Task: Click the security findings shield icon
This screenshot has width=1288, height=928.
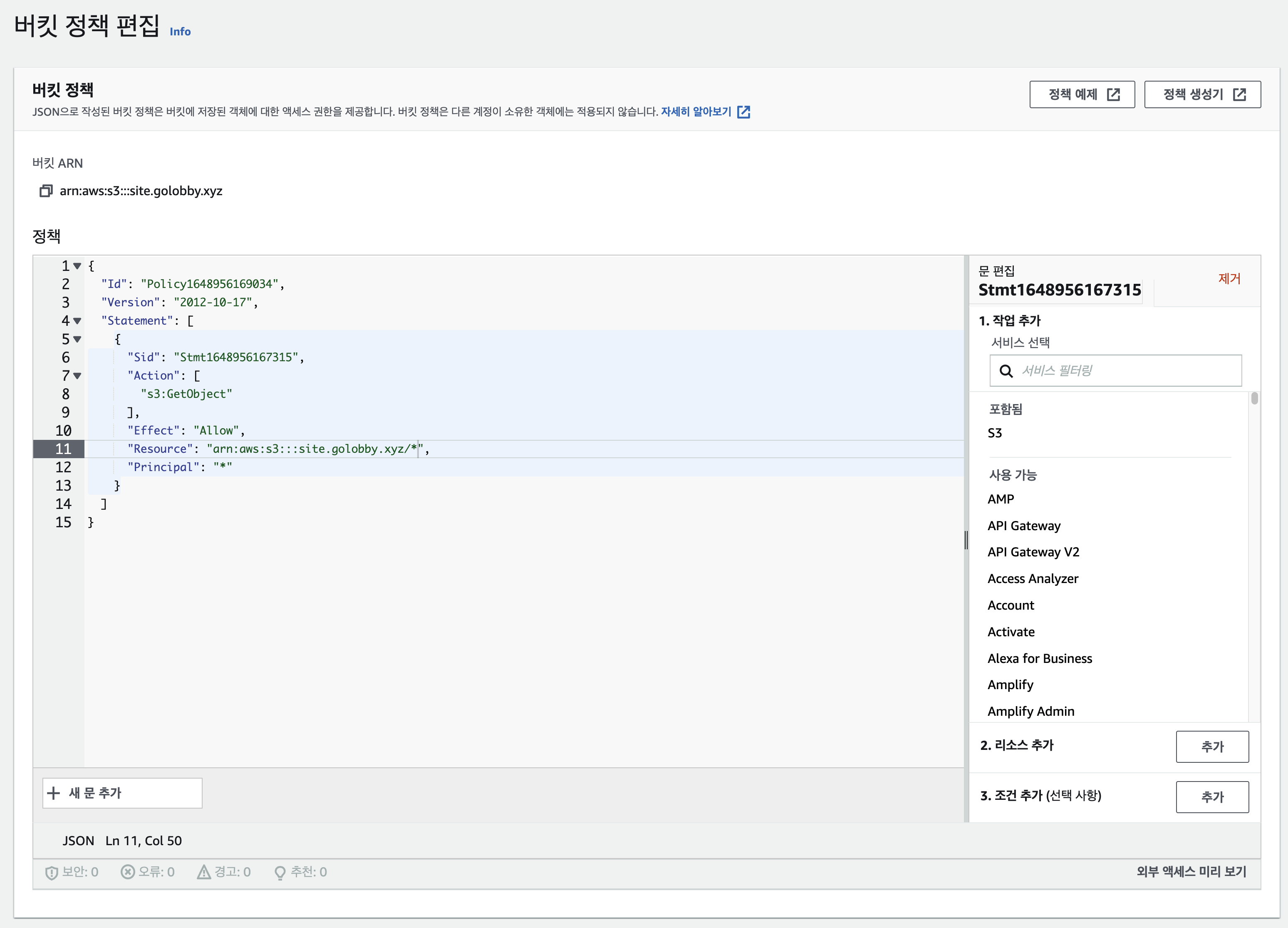Action: pos(51,872)
